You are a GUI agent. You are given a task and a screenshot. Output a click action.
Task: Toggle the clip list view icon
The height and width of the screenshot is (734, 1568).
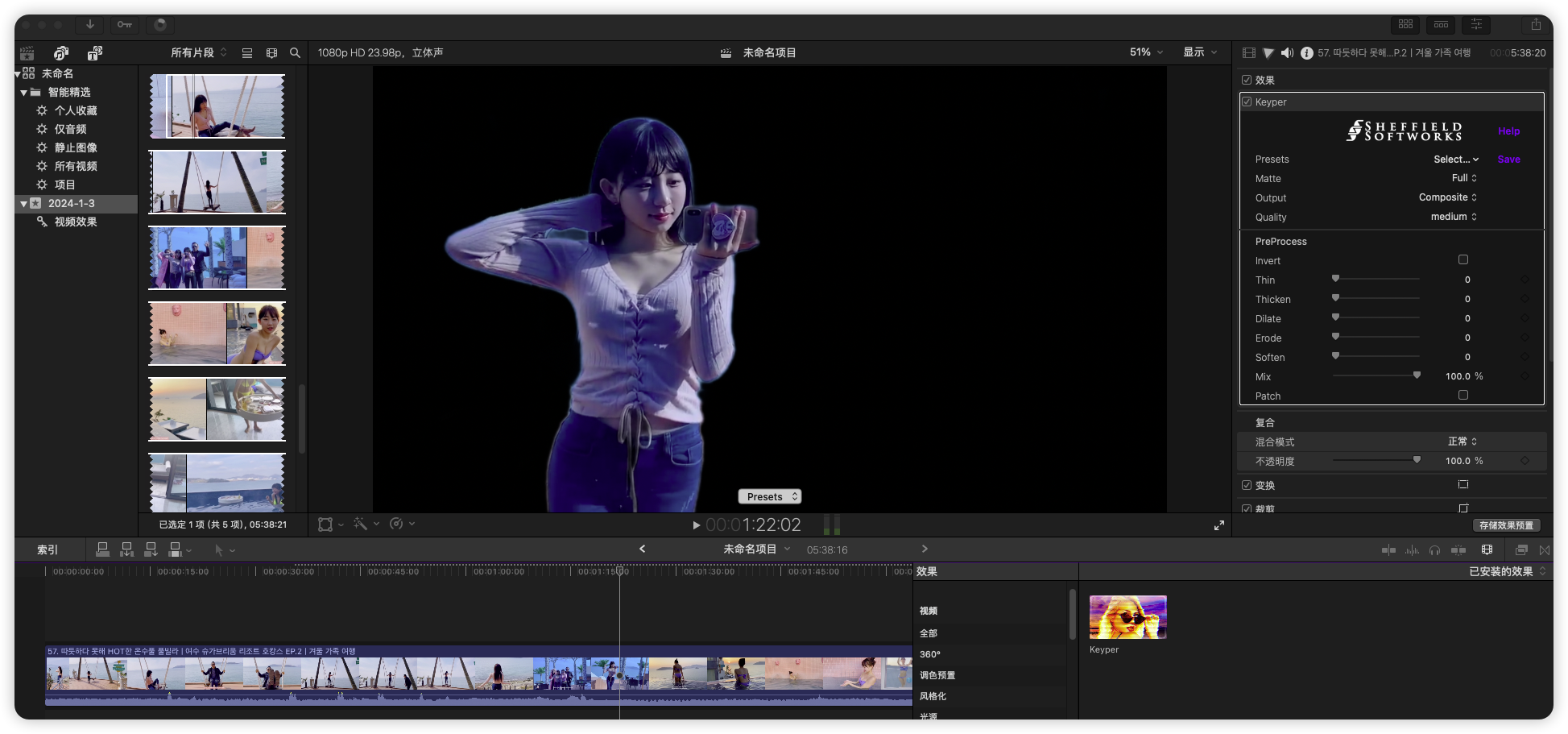(247, 53)
